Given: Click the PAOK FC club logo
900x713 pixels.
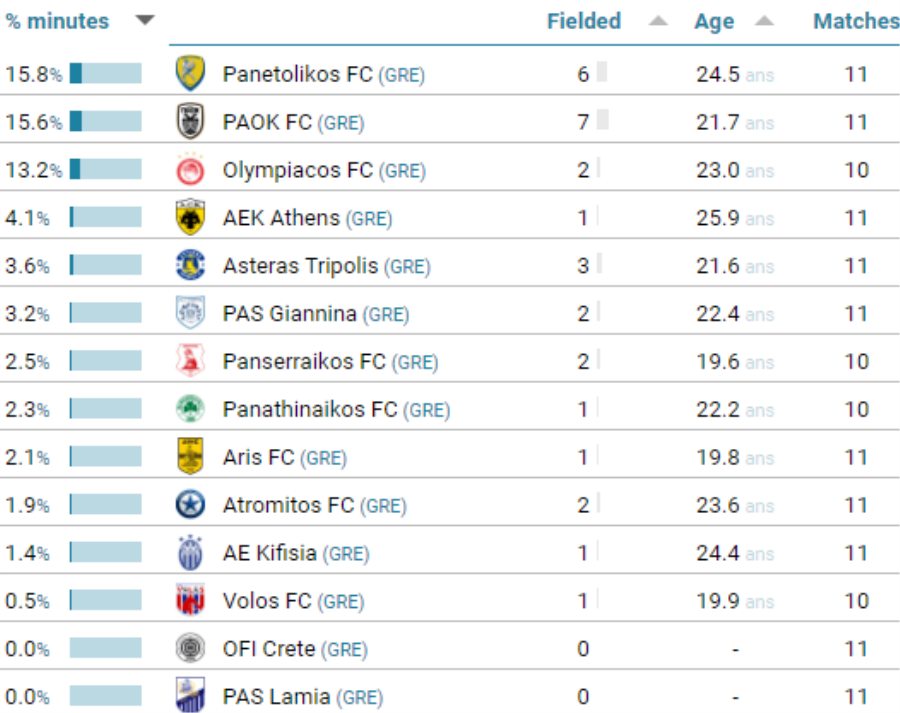Looking at the screenshot, I should [x=190, y=122].
